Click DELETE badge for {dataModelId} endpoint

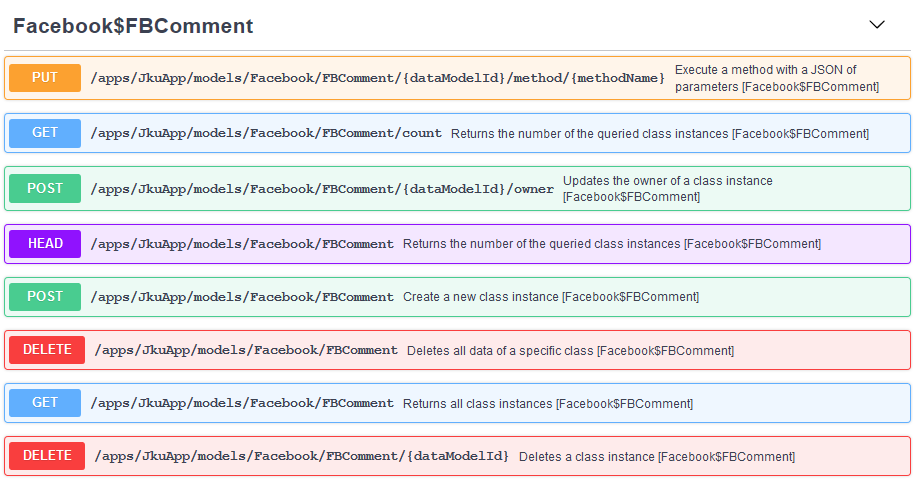pyautogui.click(x=47, y=456)
